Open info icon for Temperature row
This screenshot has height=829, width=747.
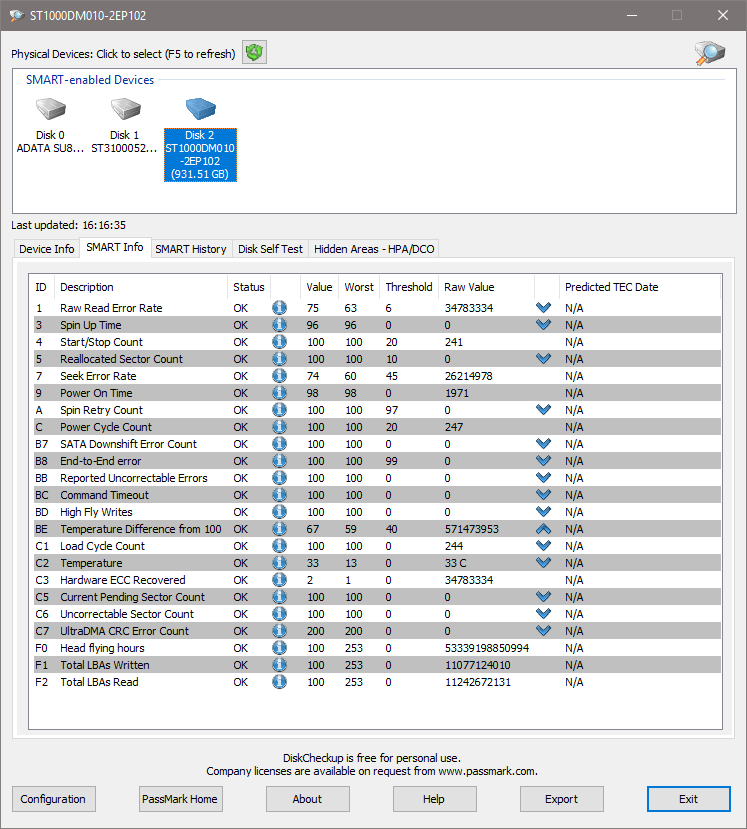tap(280, 563)
